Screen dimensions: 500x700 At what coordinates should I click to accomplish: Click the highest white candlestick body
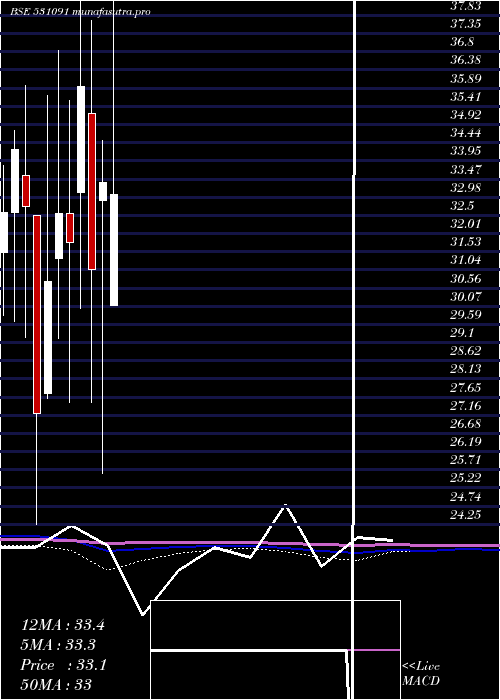pyautogui.click(x=81, y=139)
